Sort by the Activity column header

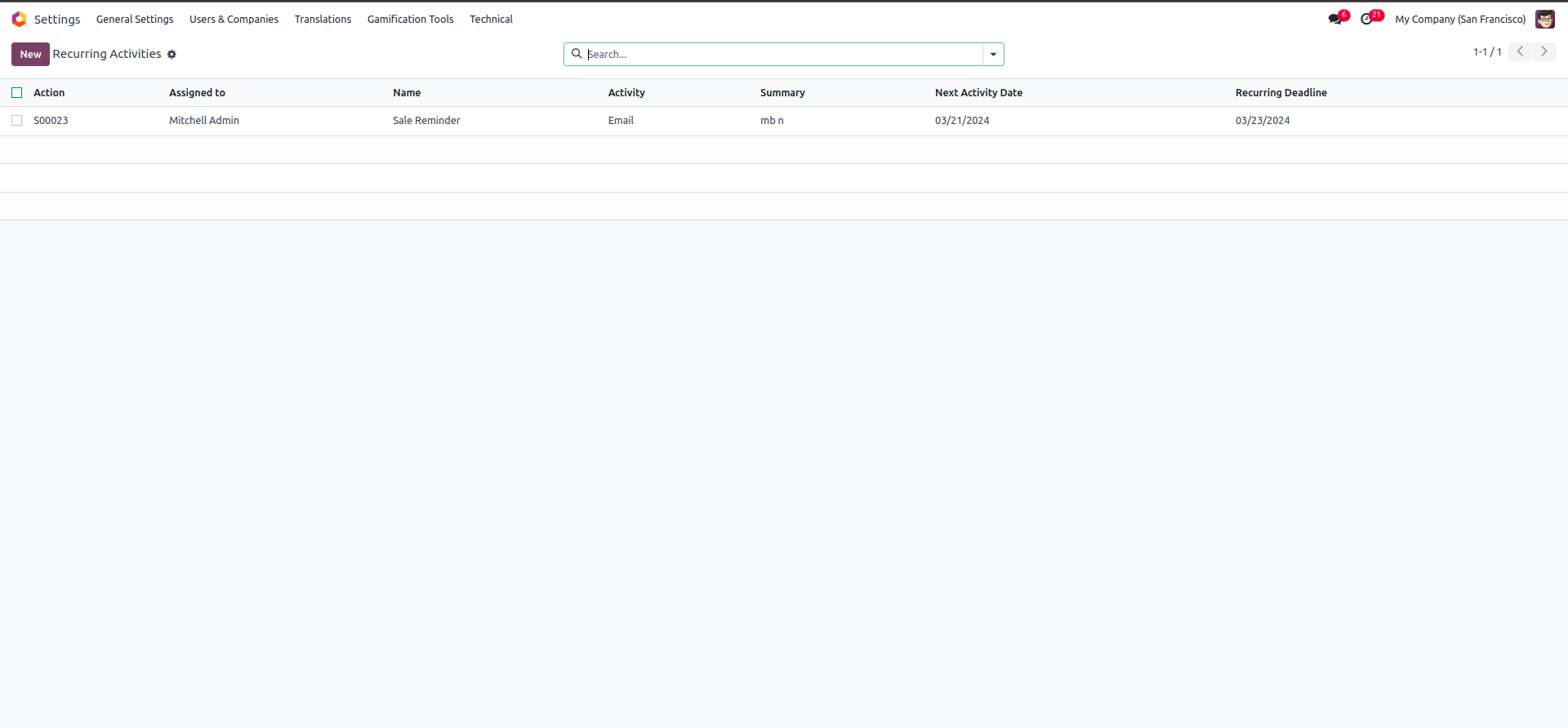626,93
